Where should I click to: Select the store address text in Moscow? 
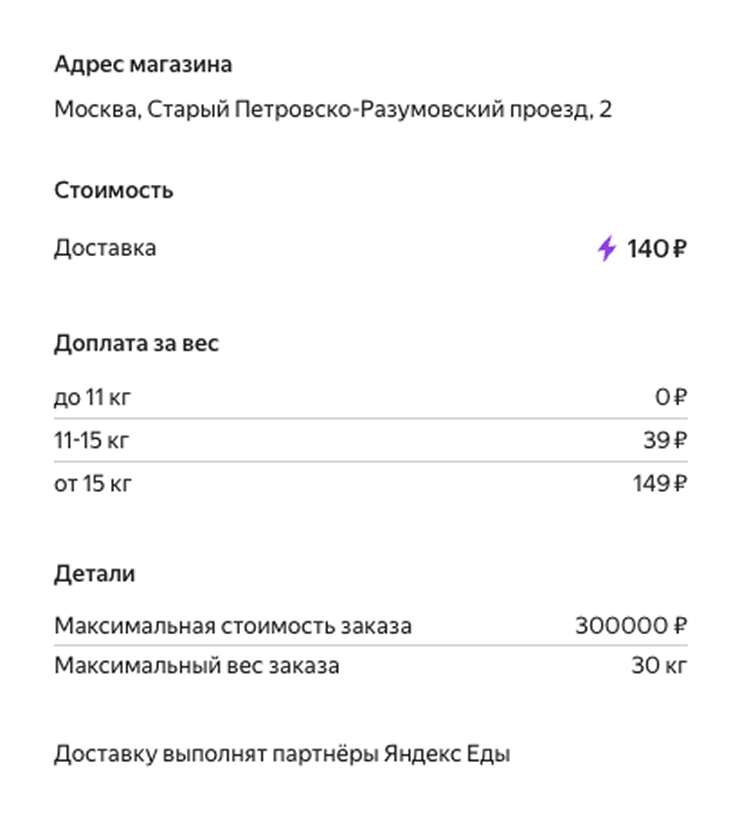(333, 110)
